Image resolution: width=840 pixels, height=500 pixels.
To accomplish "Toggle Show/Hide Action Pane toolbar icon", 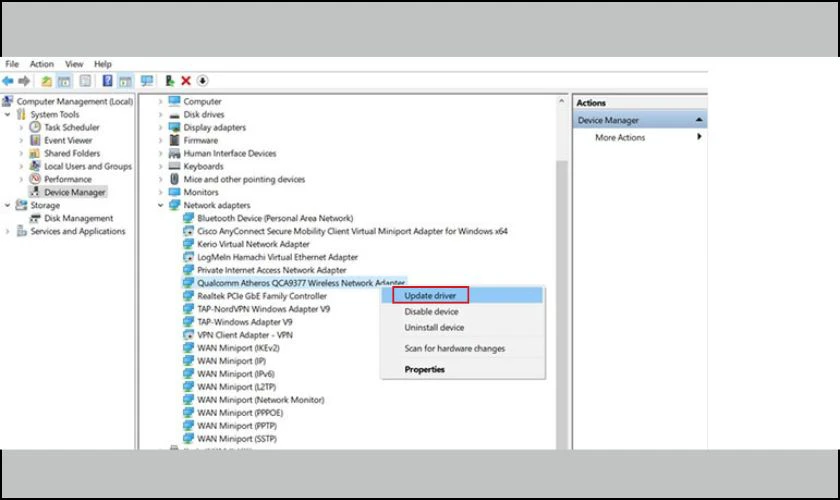I will pos(125,81).
